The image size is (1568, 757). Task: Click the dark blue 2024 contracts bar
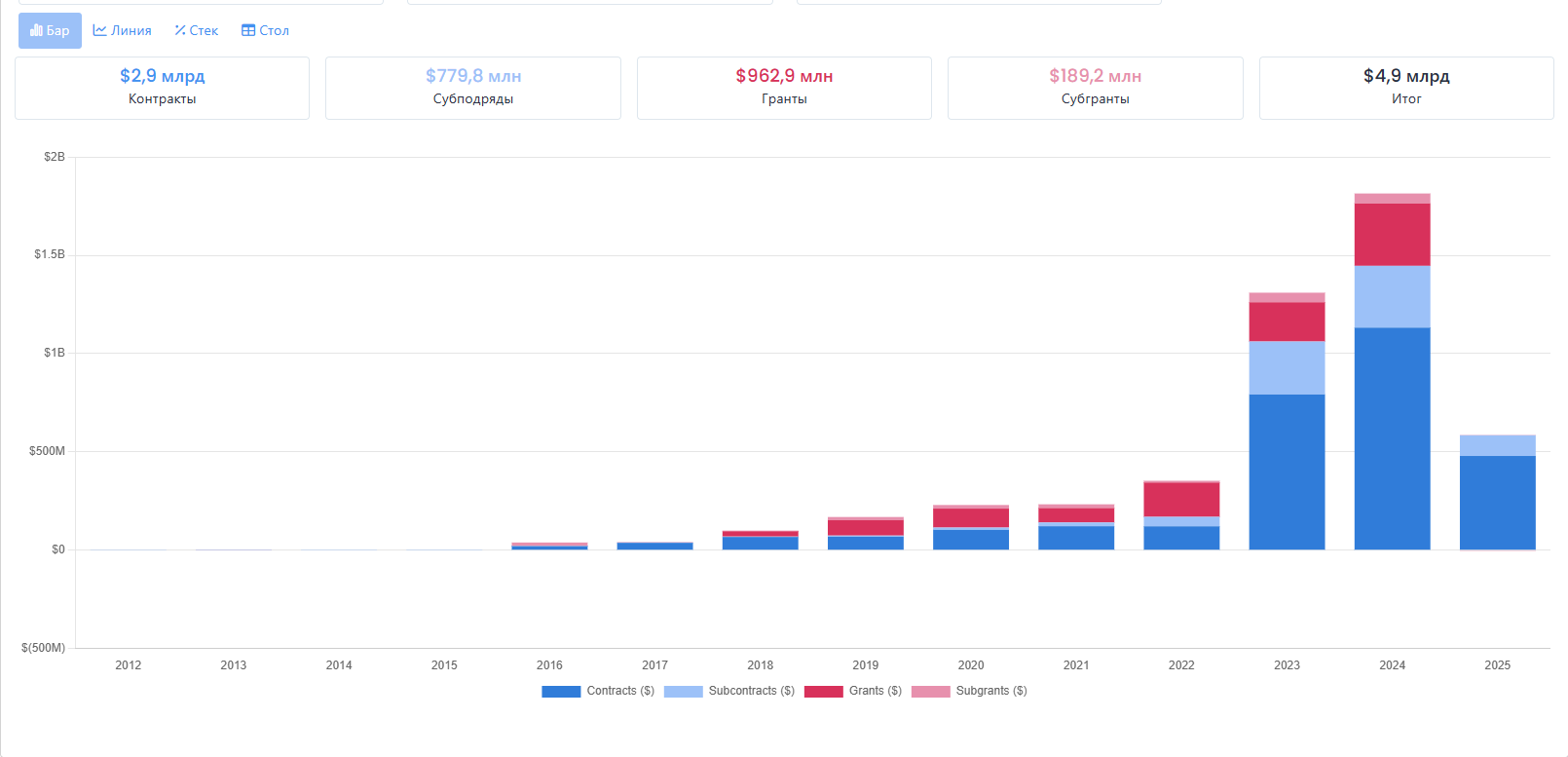tap(1392, 438)
